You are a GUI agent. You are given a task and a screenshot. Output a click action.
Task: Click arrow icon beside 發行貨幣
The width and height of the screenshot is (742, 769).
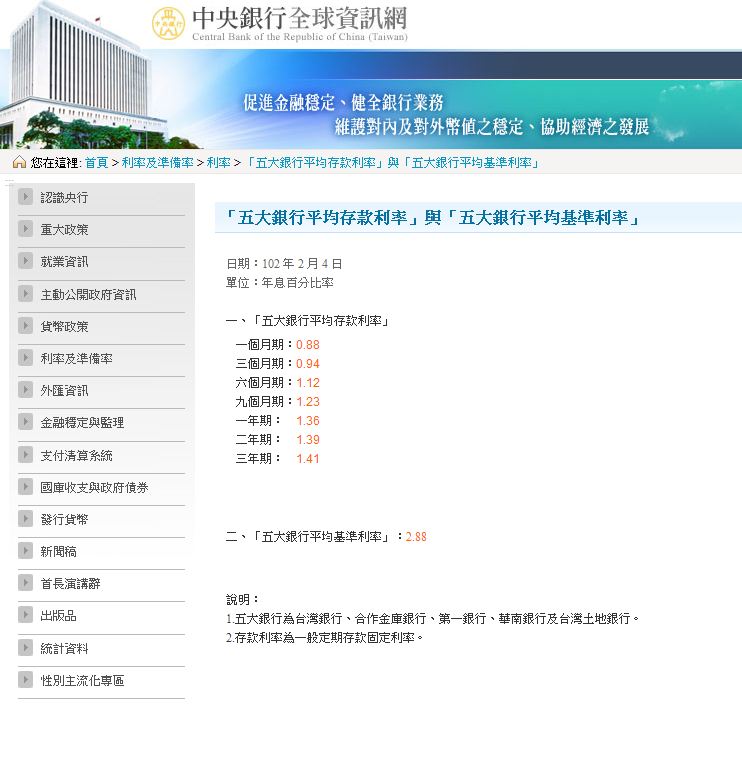[x=25, y=519]
